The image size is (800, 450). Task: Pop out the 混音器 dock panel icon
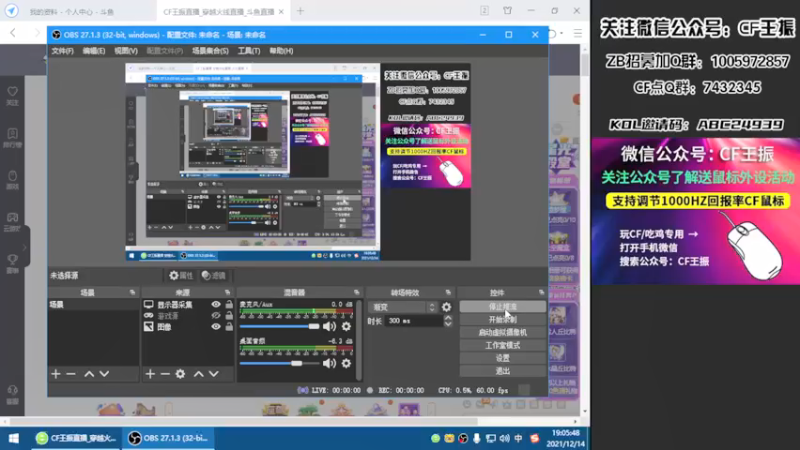coord(357,292)
